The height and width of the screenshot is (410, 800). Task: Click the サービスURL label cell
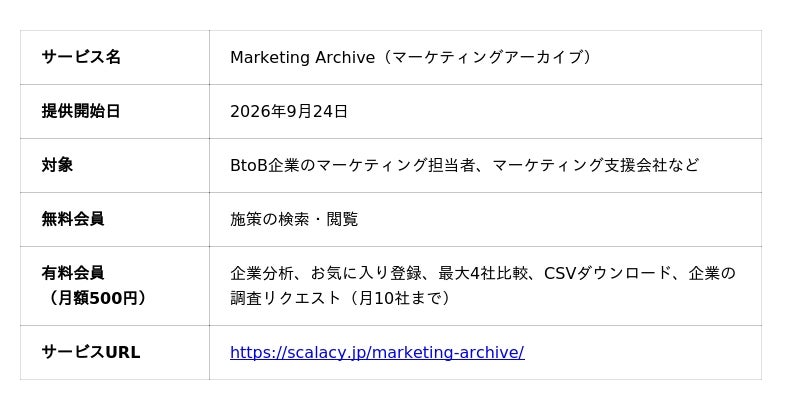115,352
